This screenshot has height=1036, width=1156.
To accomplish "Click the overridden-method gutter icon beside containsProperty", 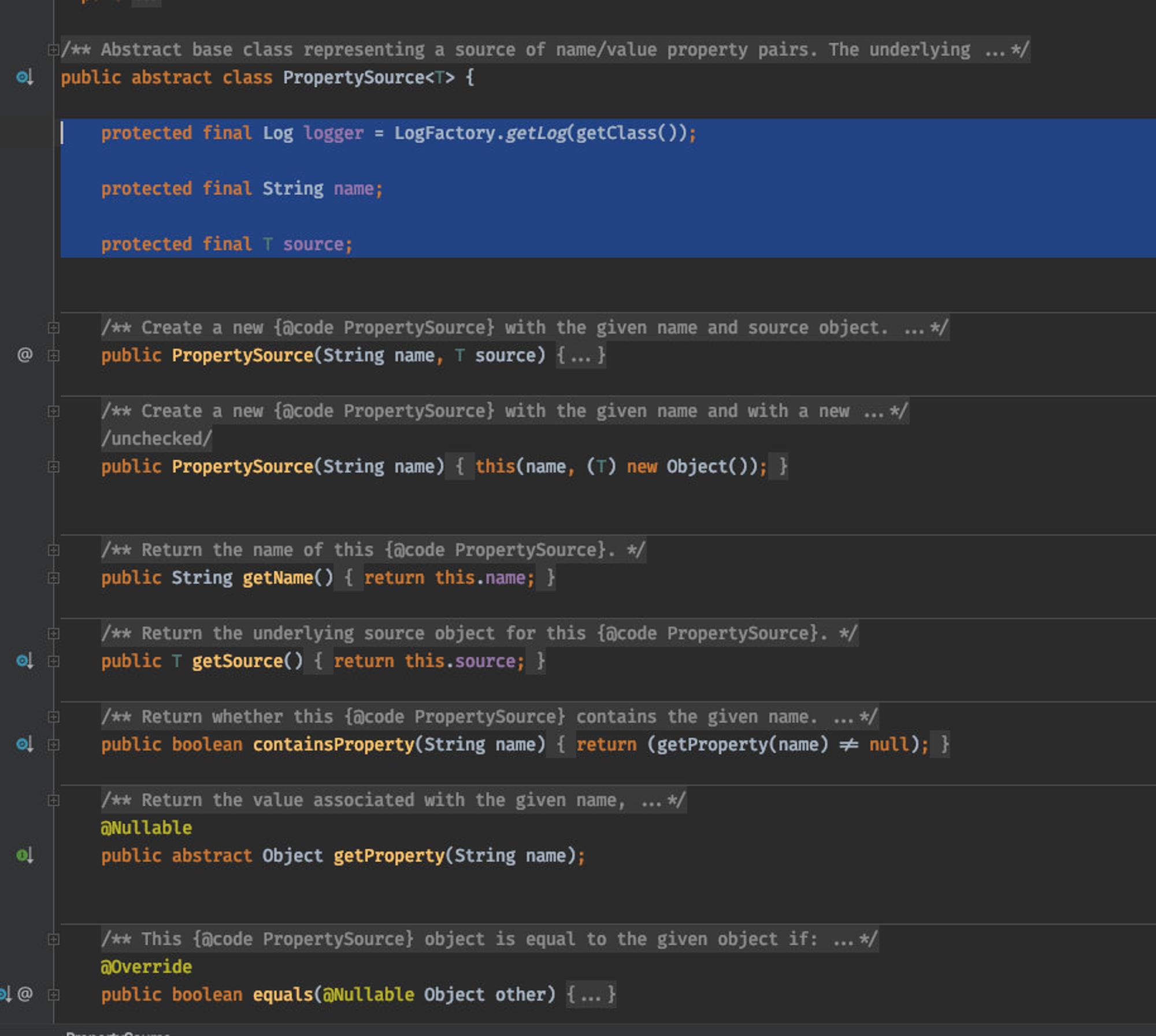I will (x=24, y=744).
